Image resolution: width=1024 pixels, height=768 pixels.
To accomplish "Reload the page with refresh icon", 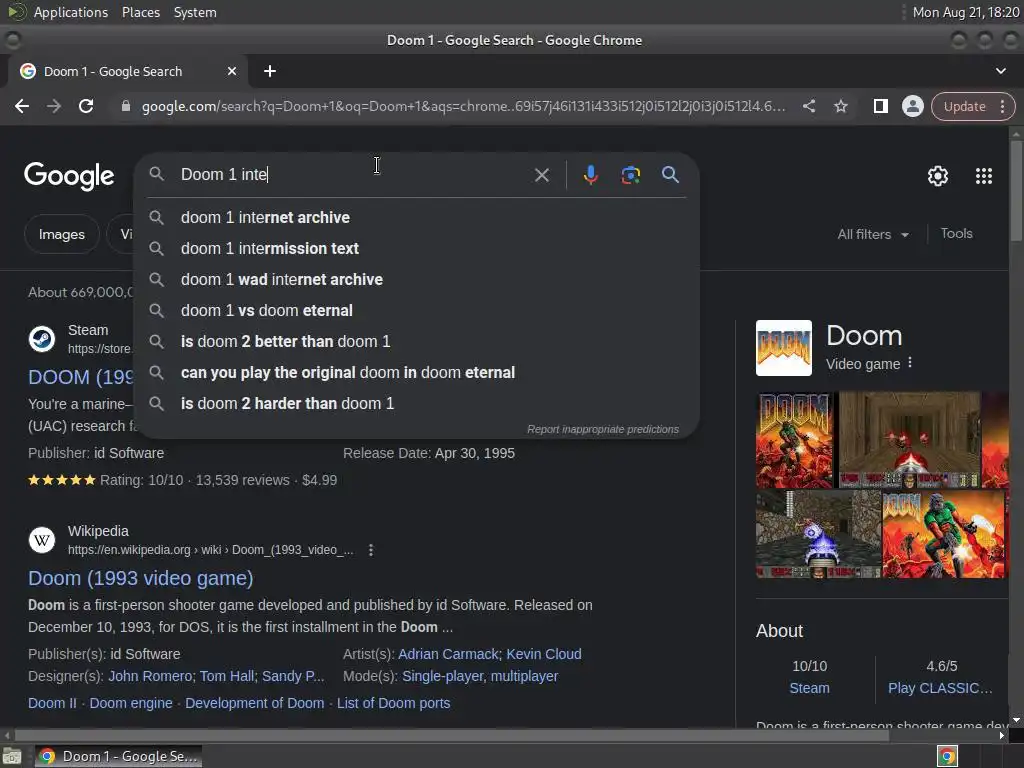I will [x=86, y=106].
